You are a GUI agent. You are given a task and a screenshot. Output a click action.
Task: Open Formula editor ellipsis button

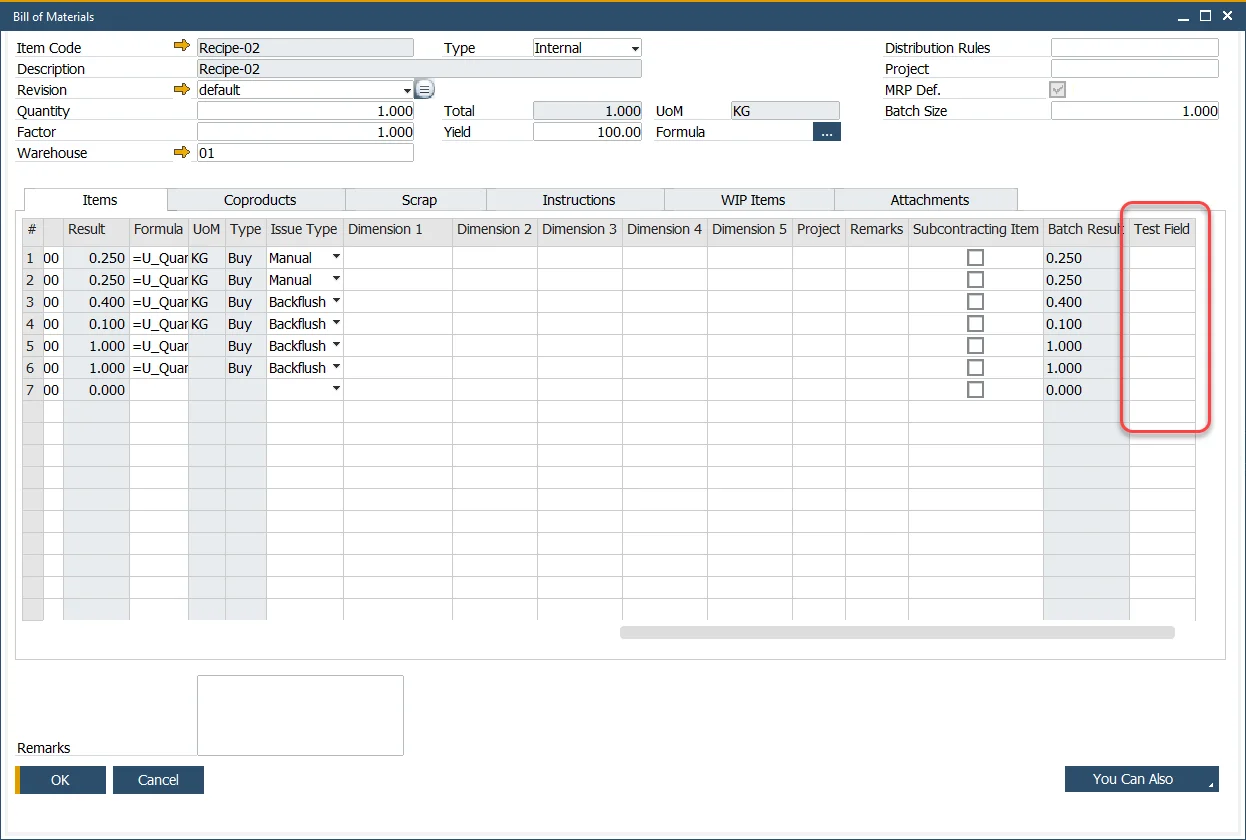click(826, 132)
